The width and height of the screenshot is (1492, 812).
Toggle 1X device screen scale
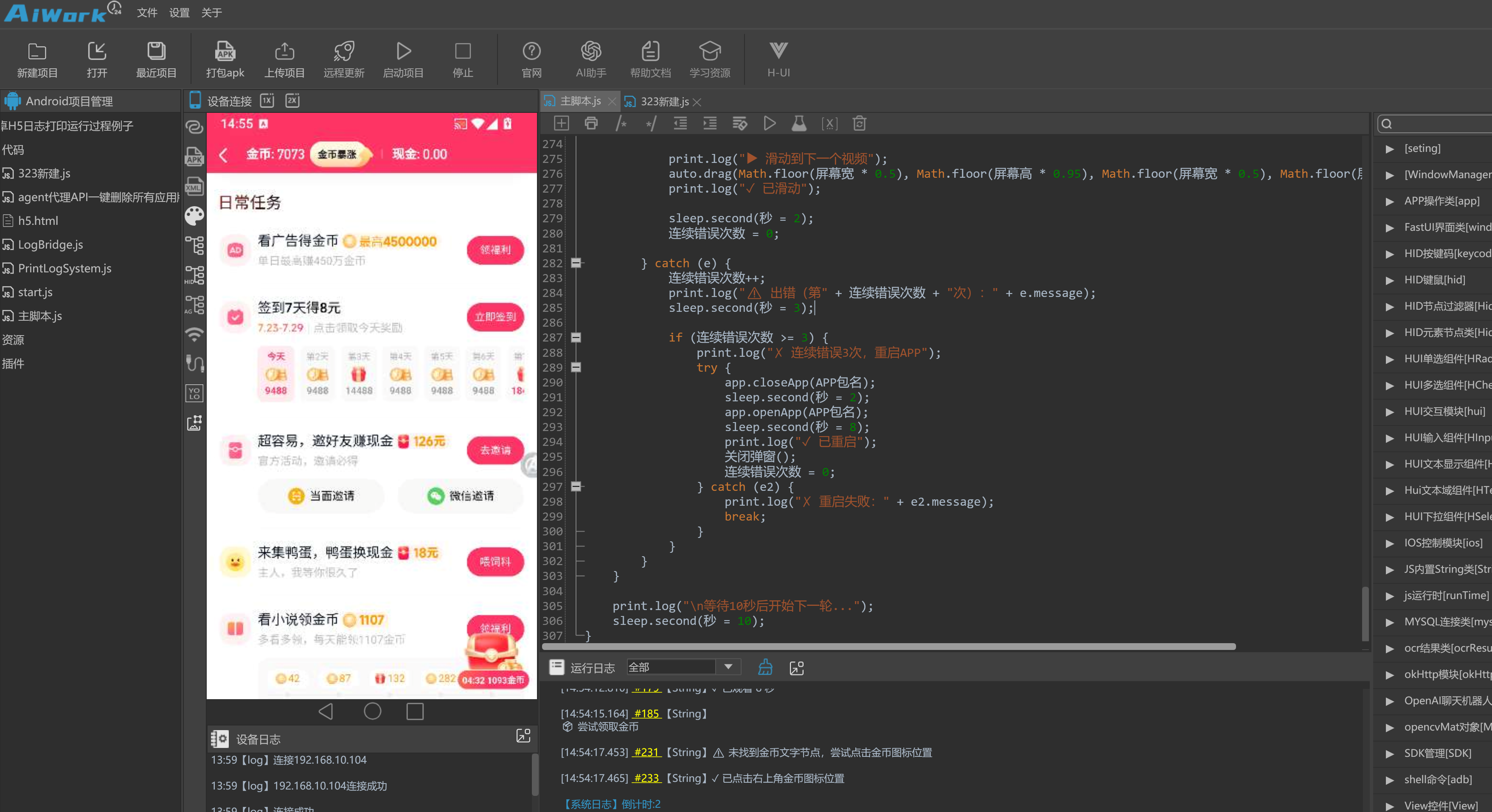(x=267, y=101)
